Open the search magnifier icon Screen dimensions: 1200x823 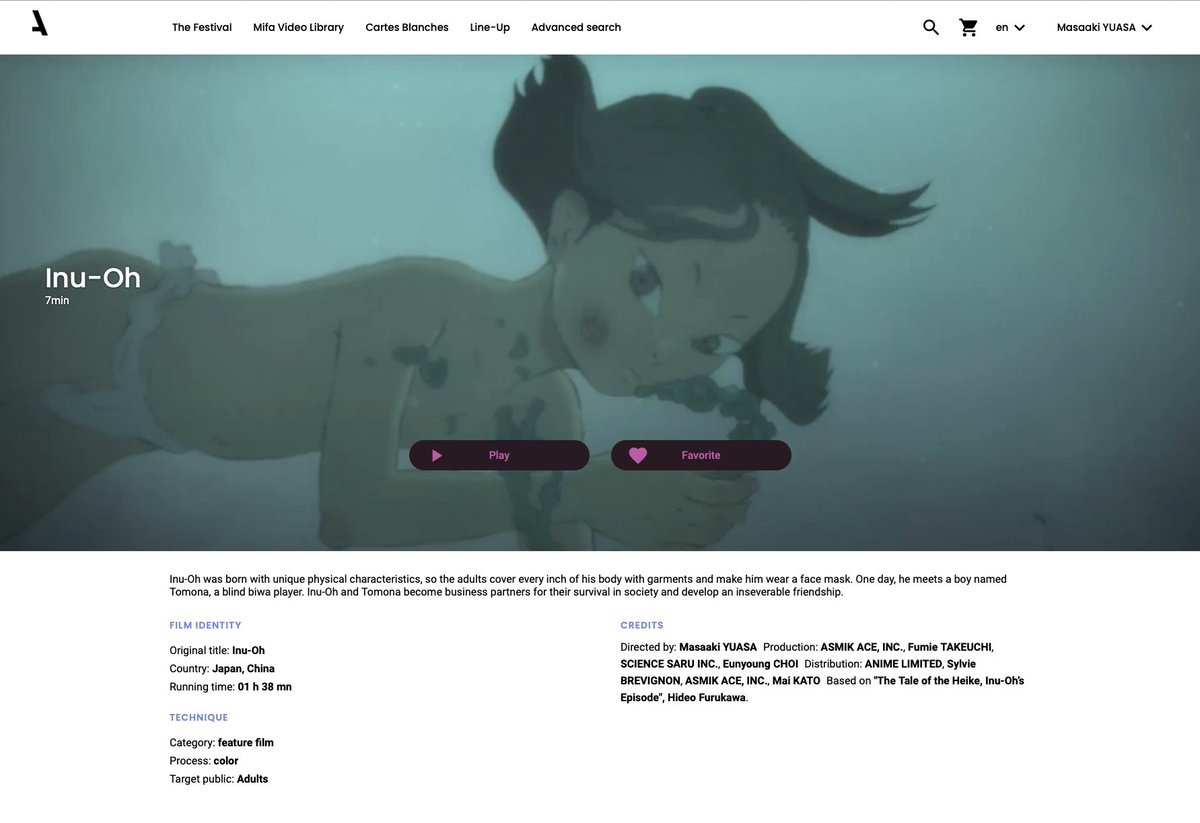click(931, 27)
